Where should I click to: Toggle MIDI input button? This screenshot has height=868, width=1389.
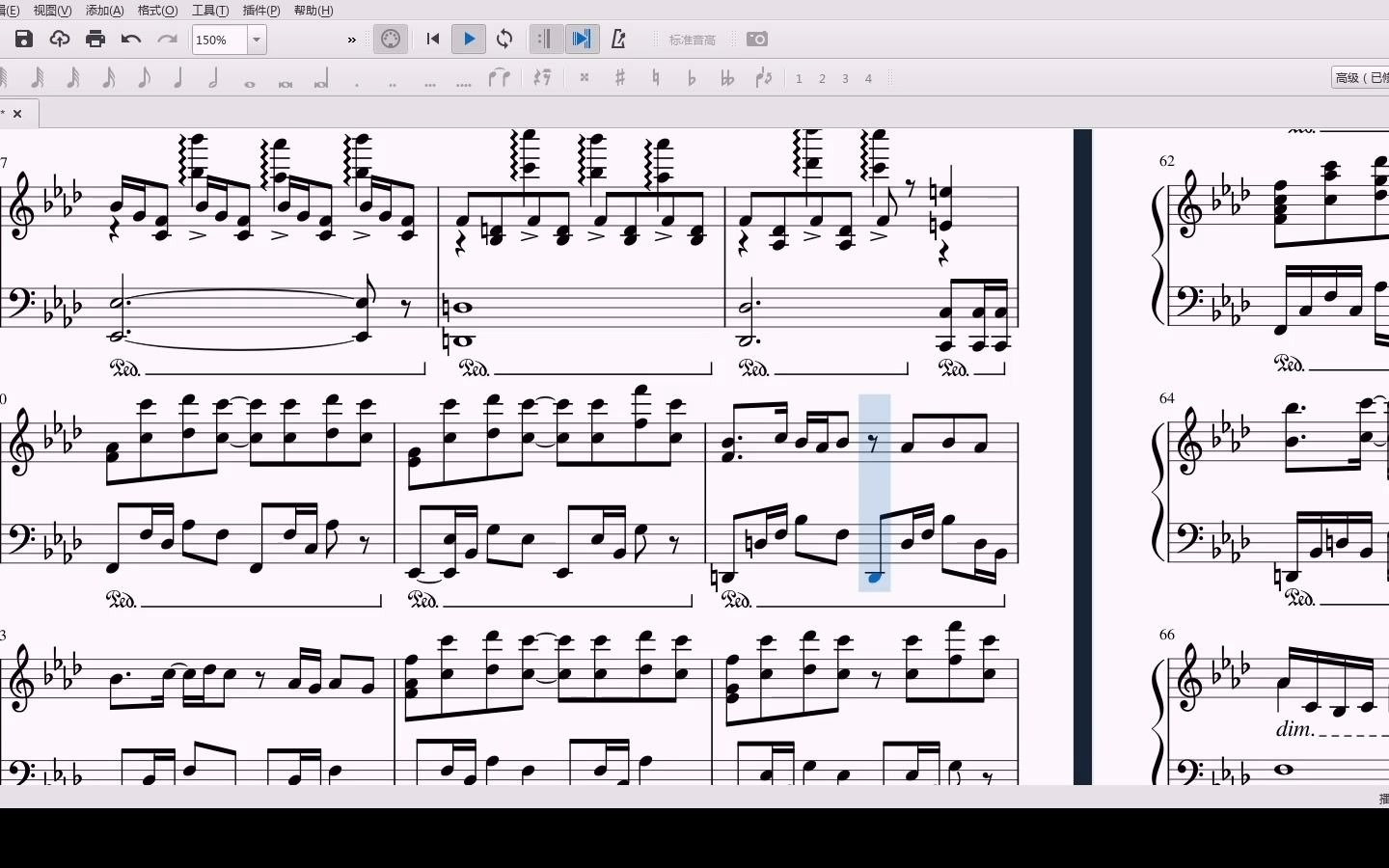point(391,39)
